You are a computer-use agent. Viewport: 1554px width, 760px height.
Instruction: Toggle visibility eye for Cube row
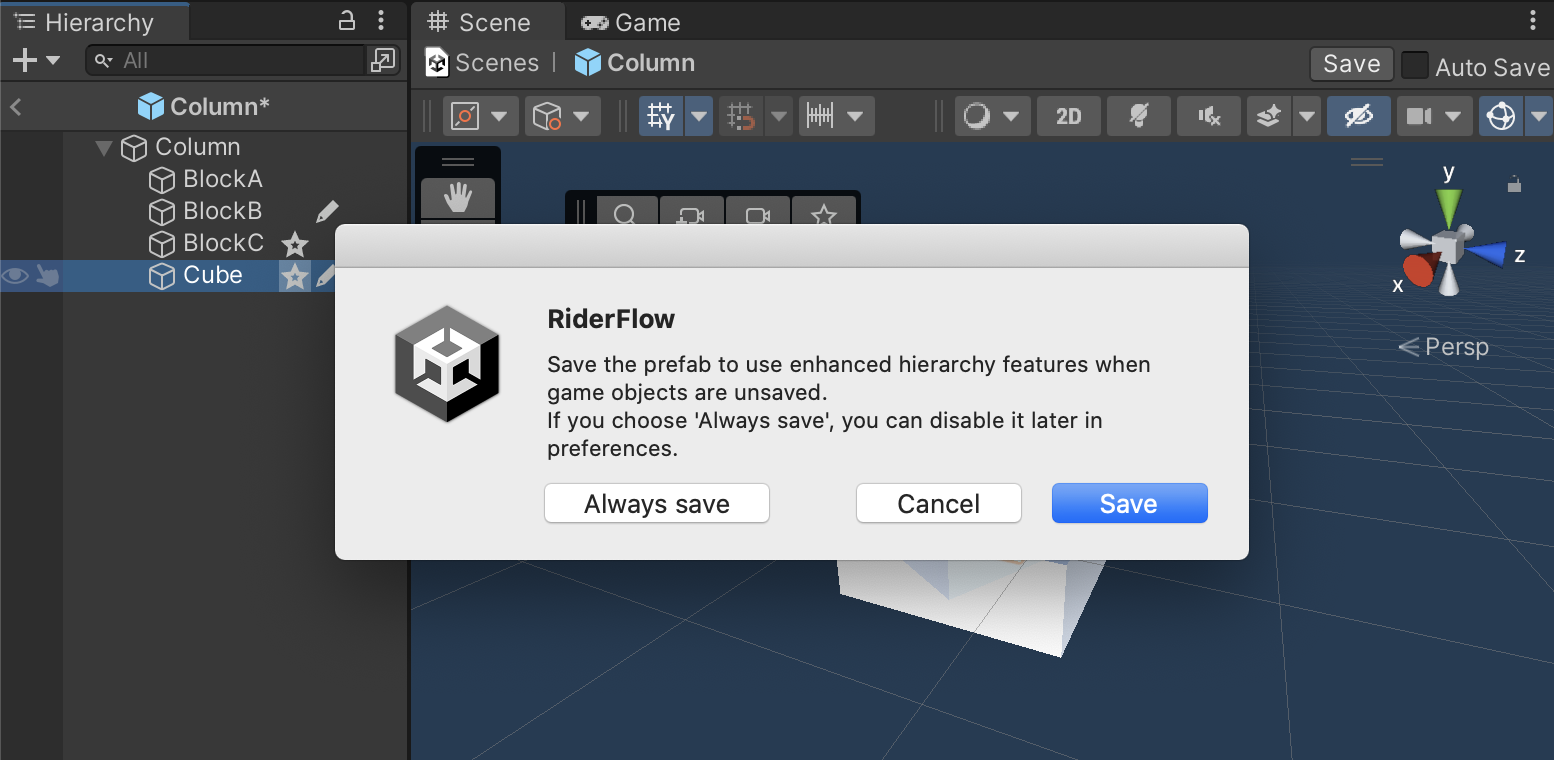[14, 276]
